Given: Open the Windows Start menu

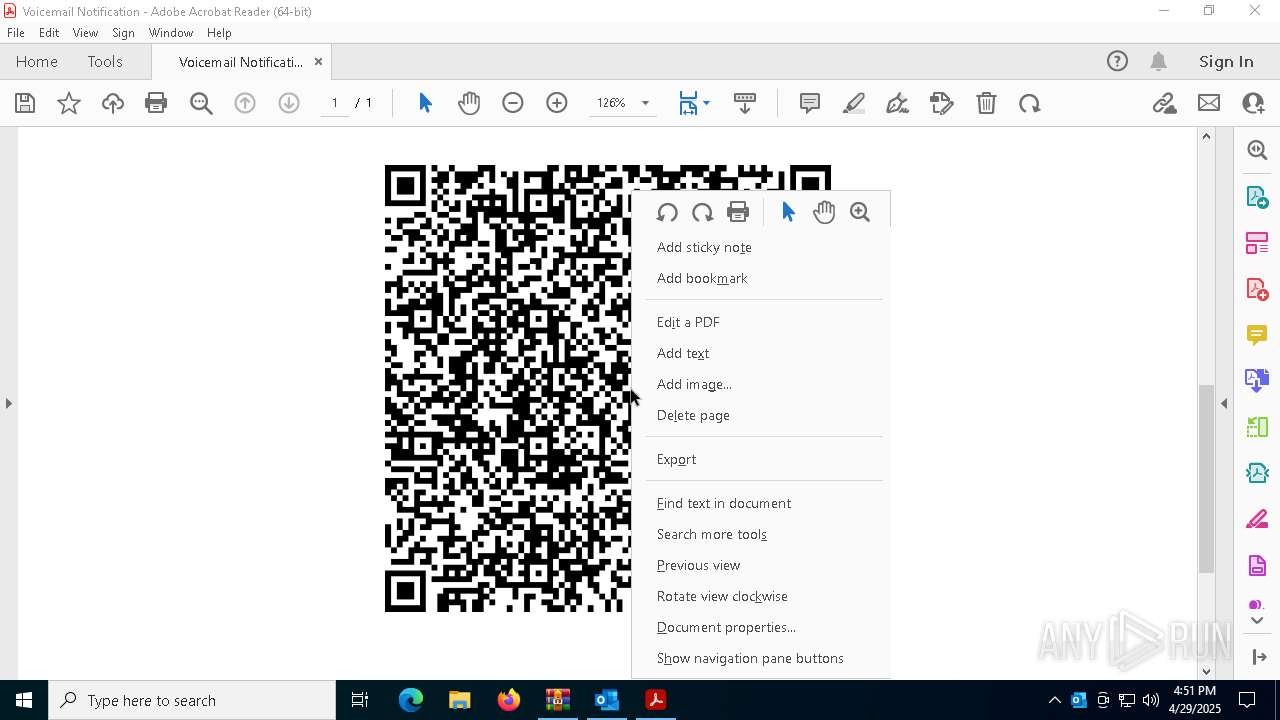Looking at the screenshot, I should click(24, 700).
